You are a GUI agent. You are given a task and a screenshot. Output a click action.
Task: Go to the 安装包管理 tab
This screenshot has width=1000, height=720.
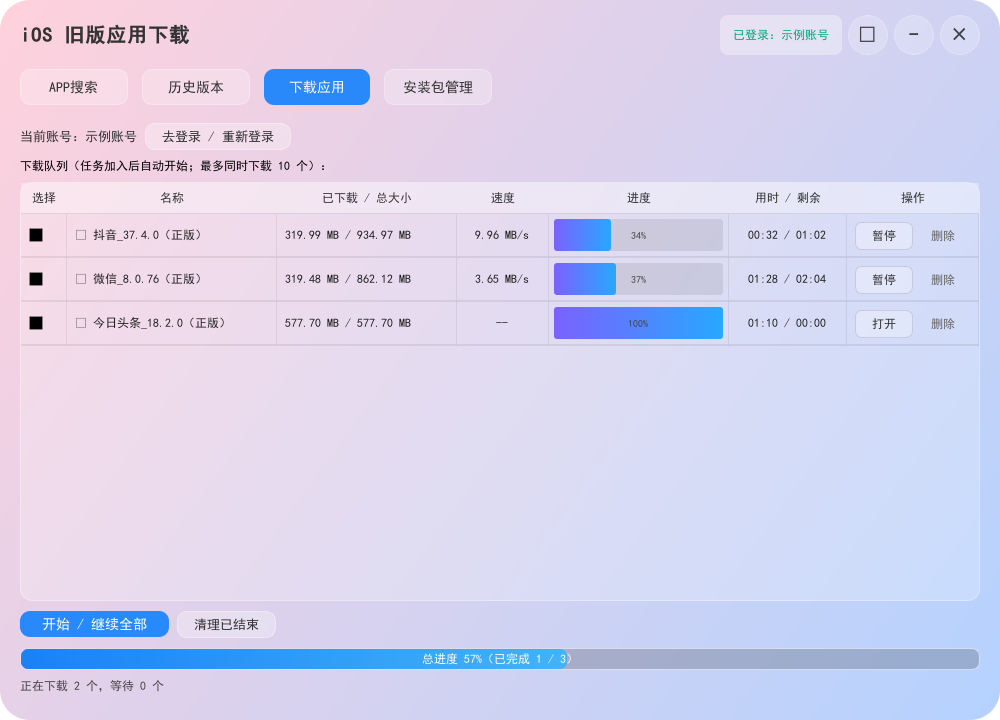click(x=438, y=87)
